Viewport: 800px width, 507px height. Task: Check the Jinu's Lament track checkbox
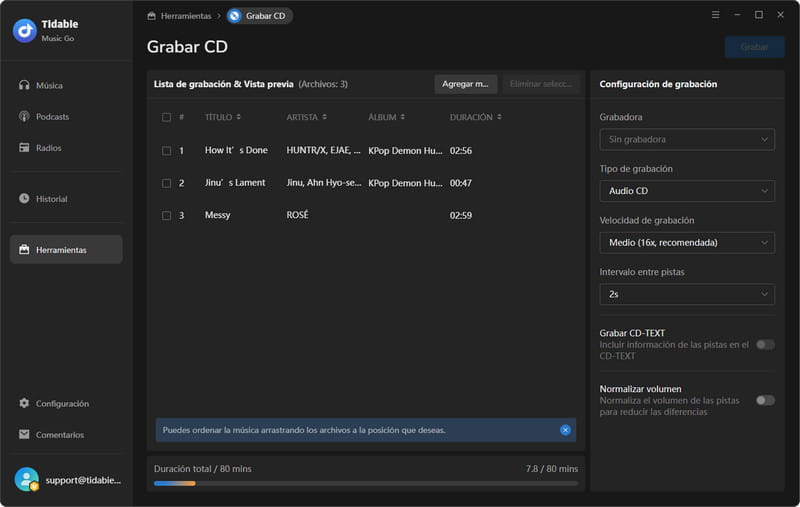[166, 183]
